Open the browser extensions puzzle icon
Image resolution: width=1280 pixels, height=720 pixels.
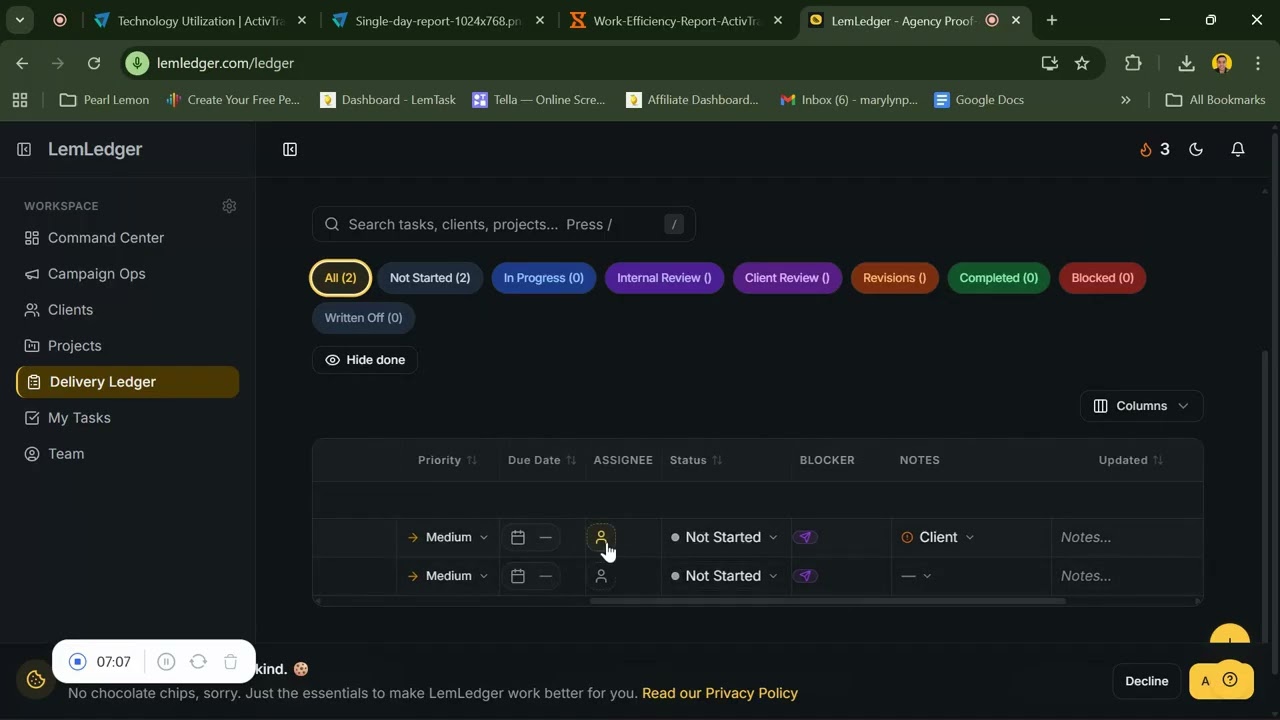pos(1133,63)
